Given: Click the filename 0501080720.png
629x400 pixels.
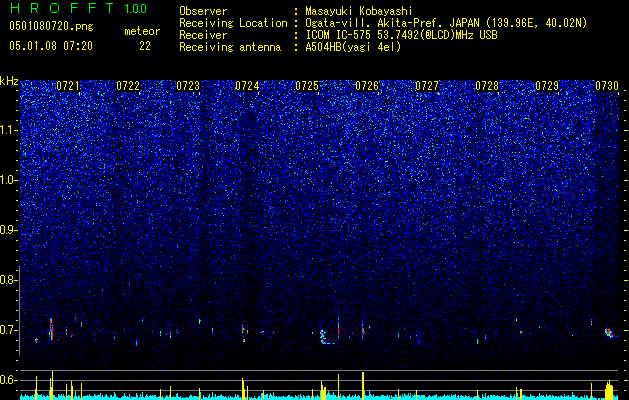Looking at the screenshot, I should pos(51,26).
